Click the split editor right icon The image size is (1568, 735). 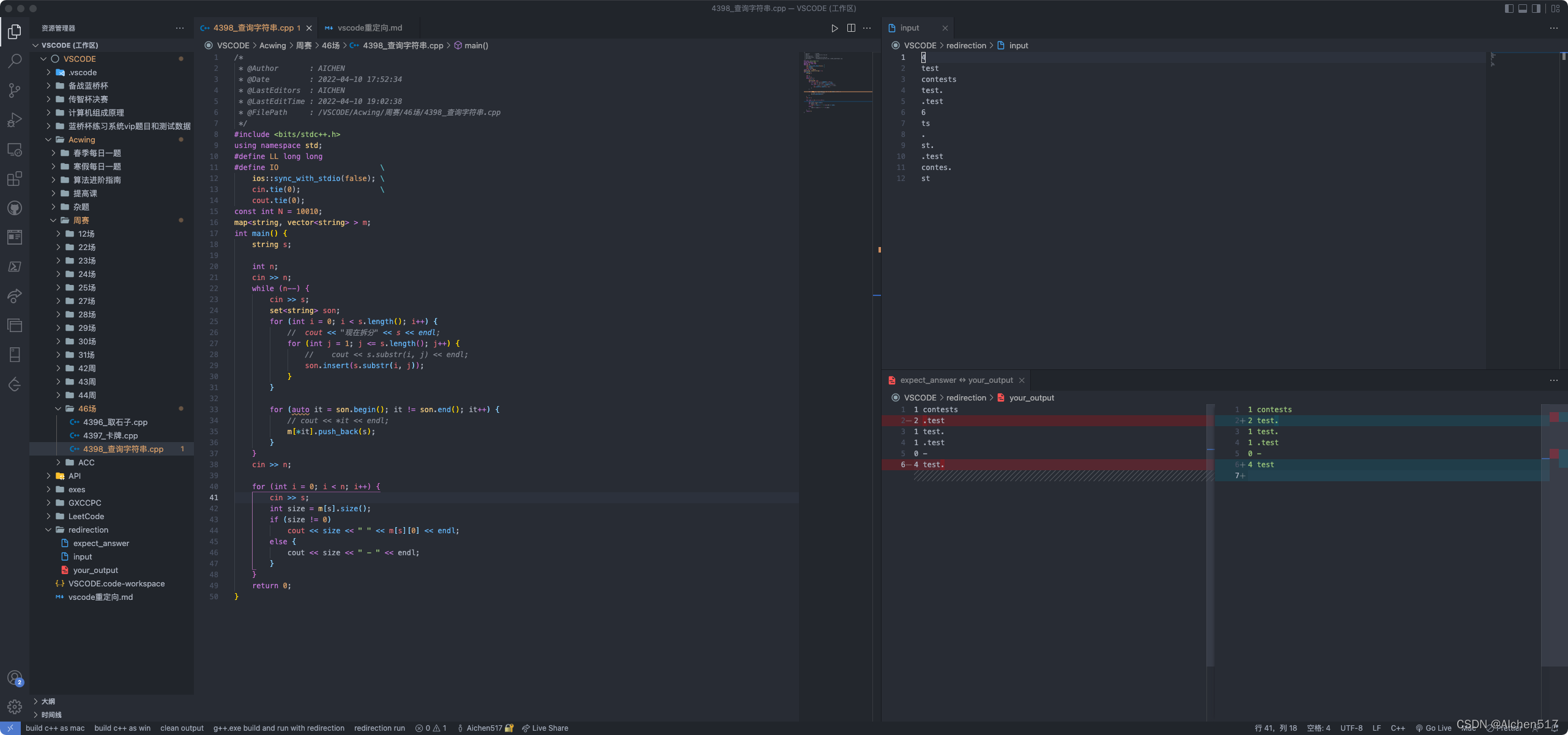click(851, 28)
